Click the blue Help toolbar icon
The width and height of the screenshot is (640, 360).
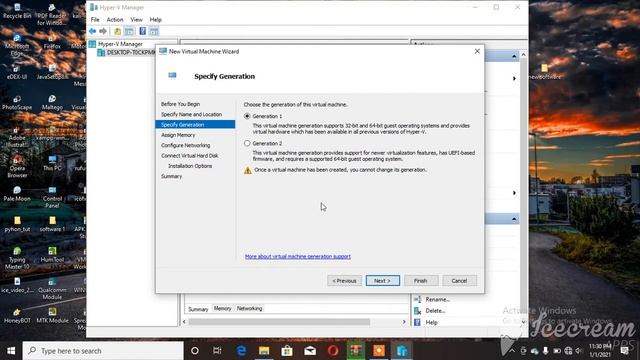(x=142, y=31)
